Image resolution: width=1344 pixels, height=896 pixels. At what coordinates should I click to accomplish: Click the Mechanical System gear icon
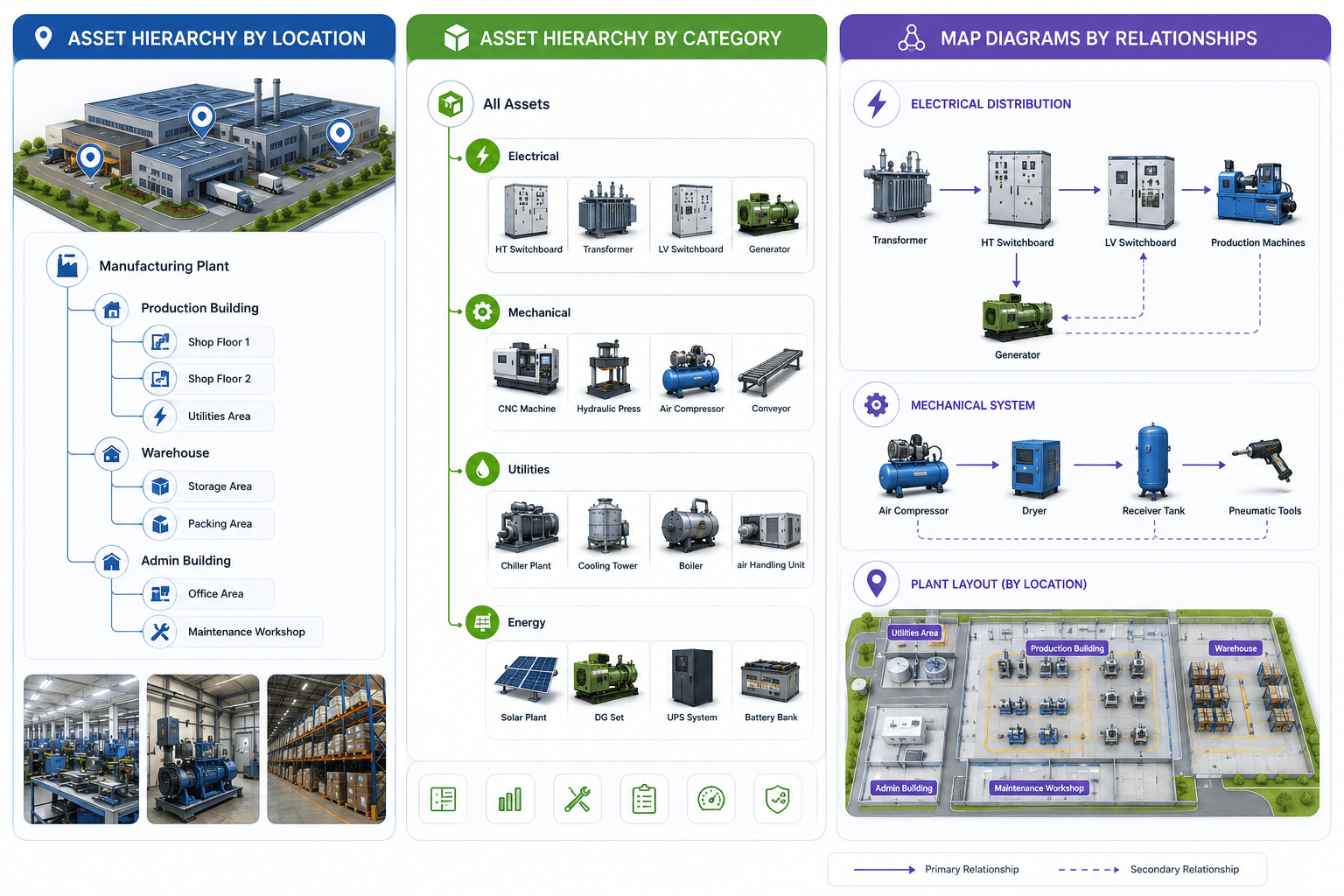[x=876, y=404]
